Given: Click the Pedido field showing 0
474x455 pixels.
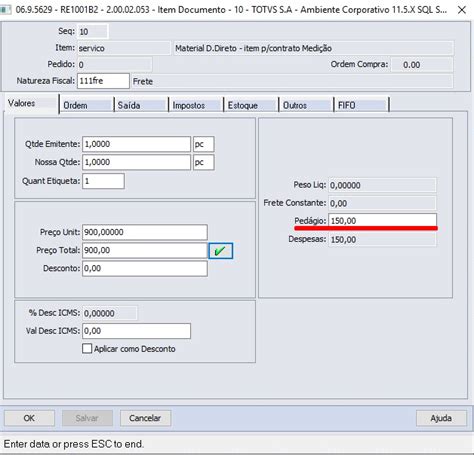Looking at the screenshot, I should (115, 64).
